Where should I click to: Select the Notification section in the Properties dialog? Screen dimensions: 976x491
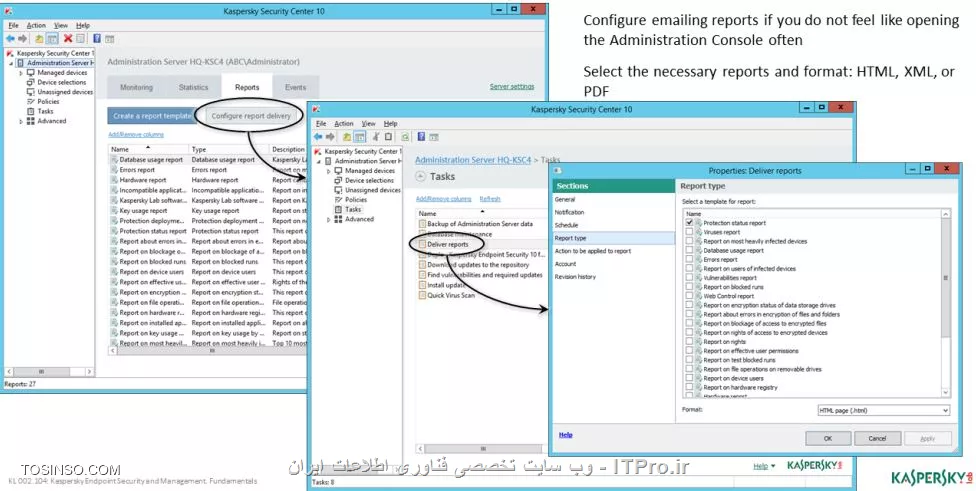pyautogui.click(x=614, y=212)
